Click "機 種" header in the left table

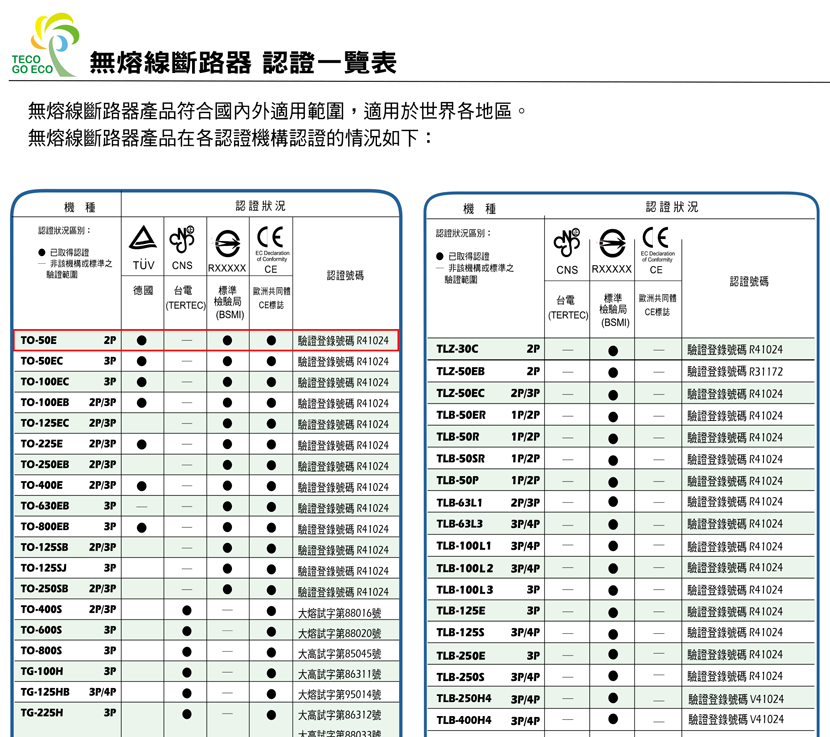pos(79,207)
